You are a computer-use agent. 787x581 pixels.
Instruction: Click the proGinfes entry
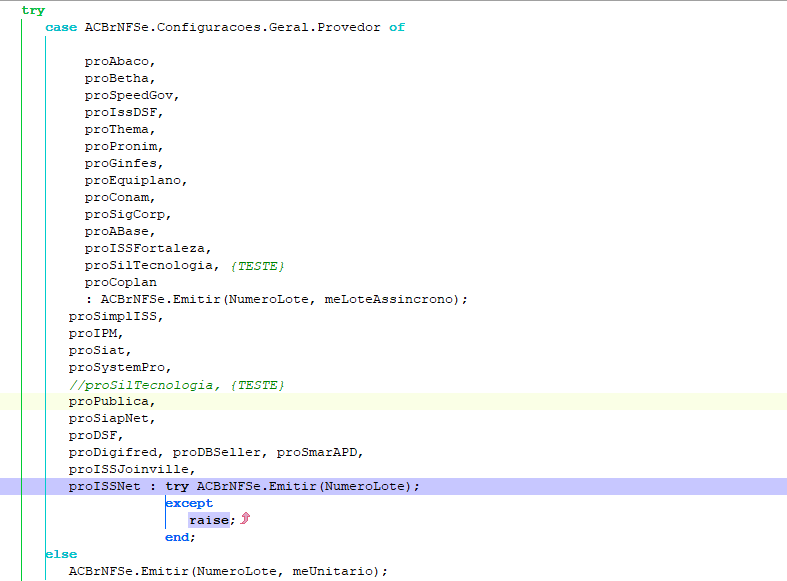pos(121,164)
